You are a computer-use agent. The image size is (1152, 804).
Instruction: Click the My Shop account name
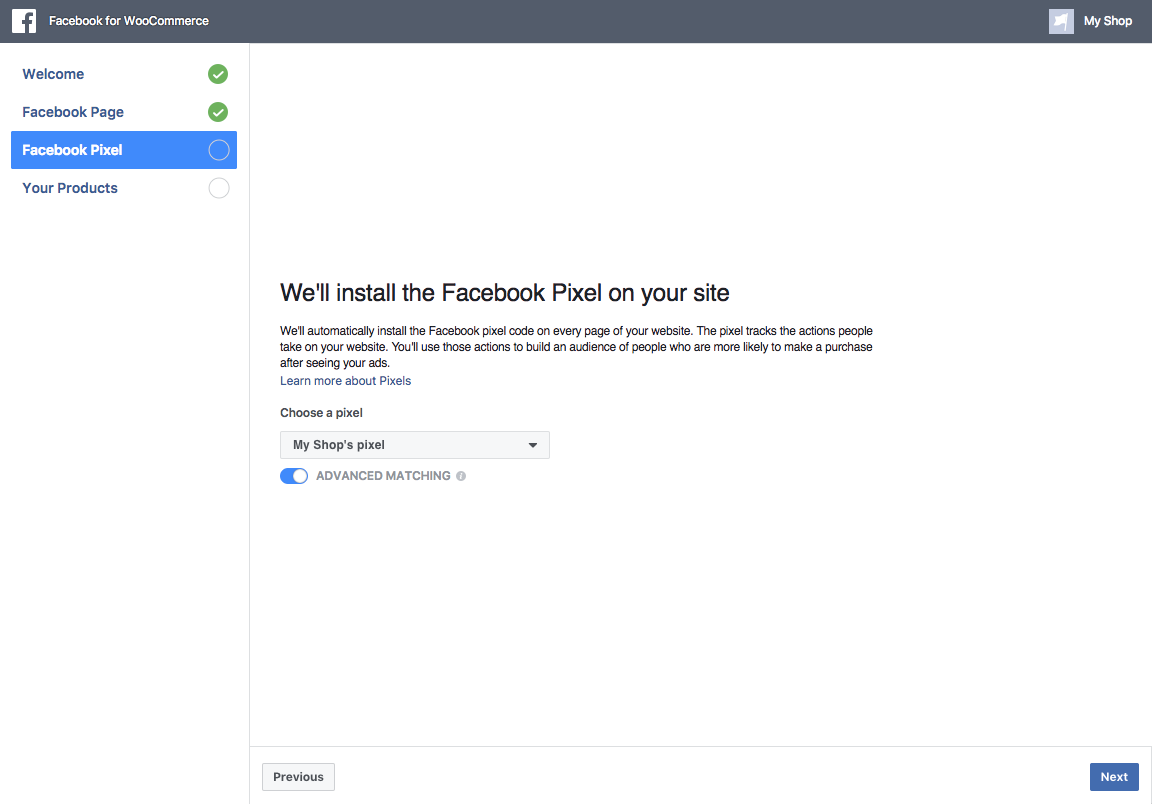pyautogui.click(x=1107, y=21)
